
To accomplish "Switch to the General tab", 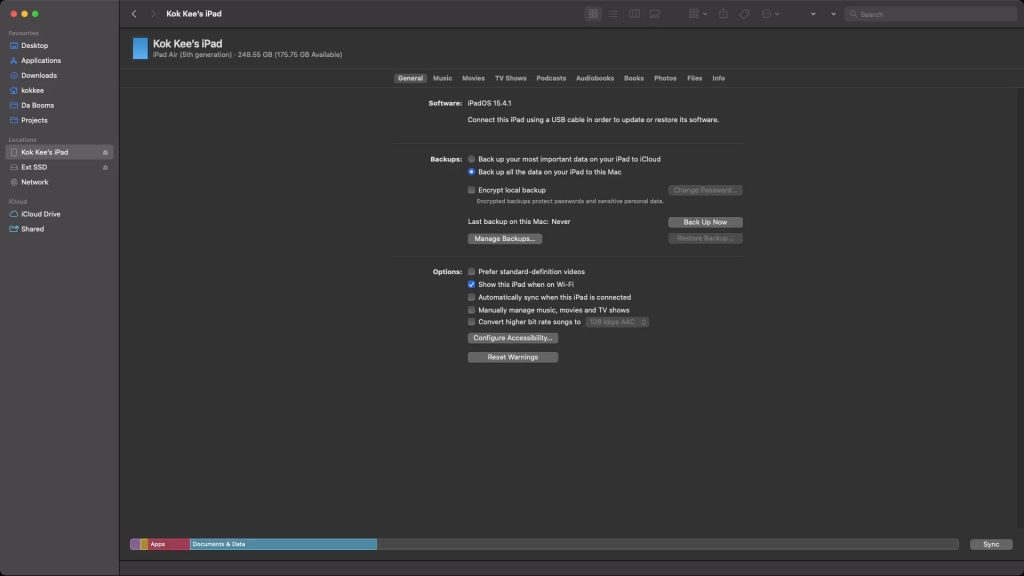I will pos(410,78).
